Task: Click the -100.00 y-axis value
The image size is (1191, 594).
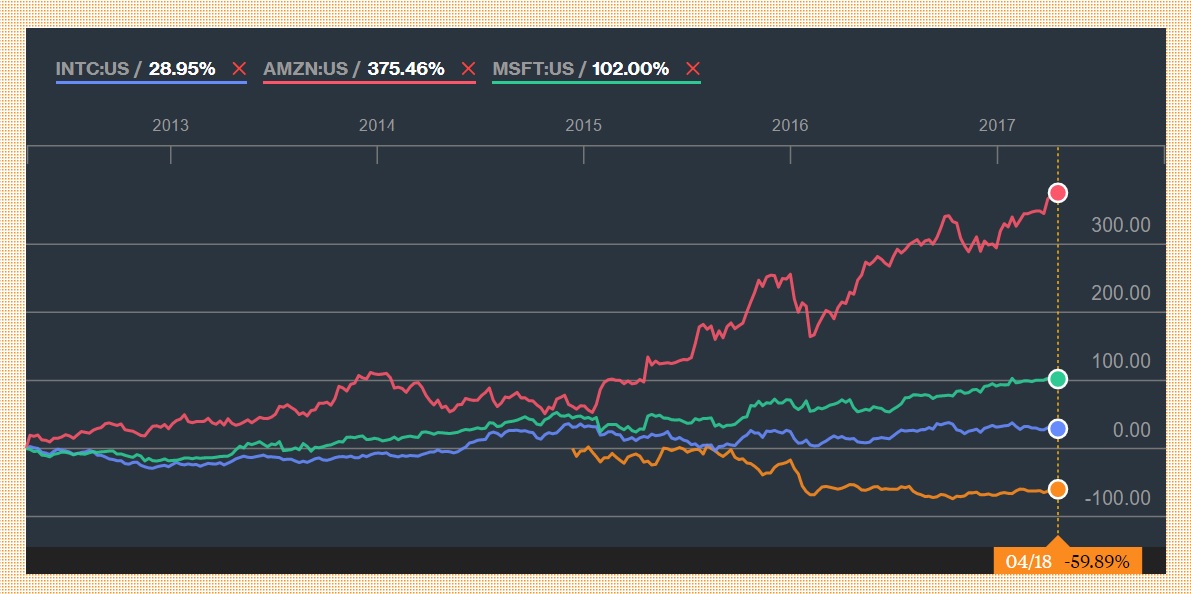Action: pyautogui.click(x=1117, y=498)
